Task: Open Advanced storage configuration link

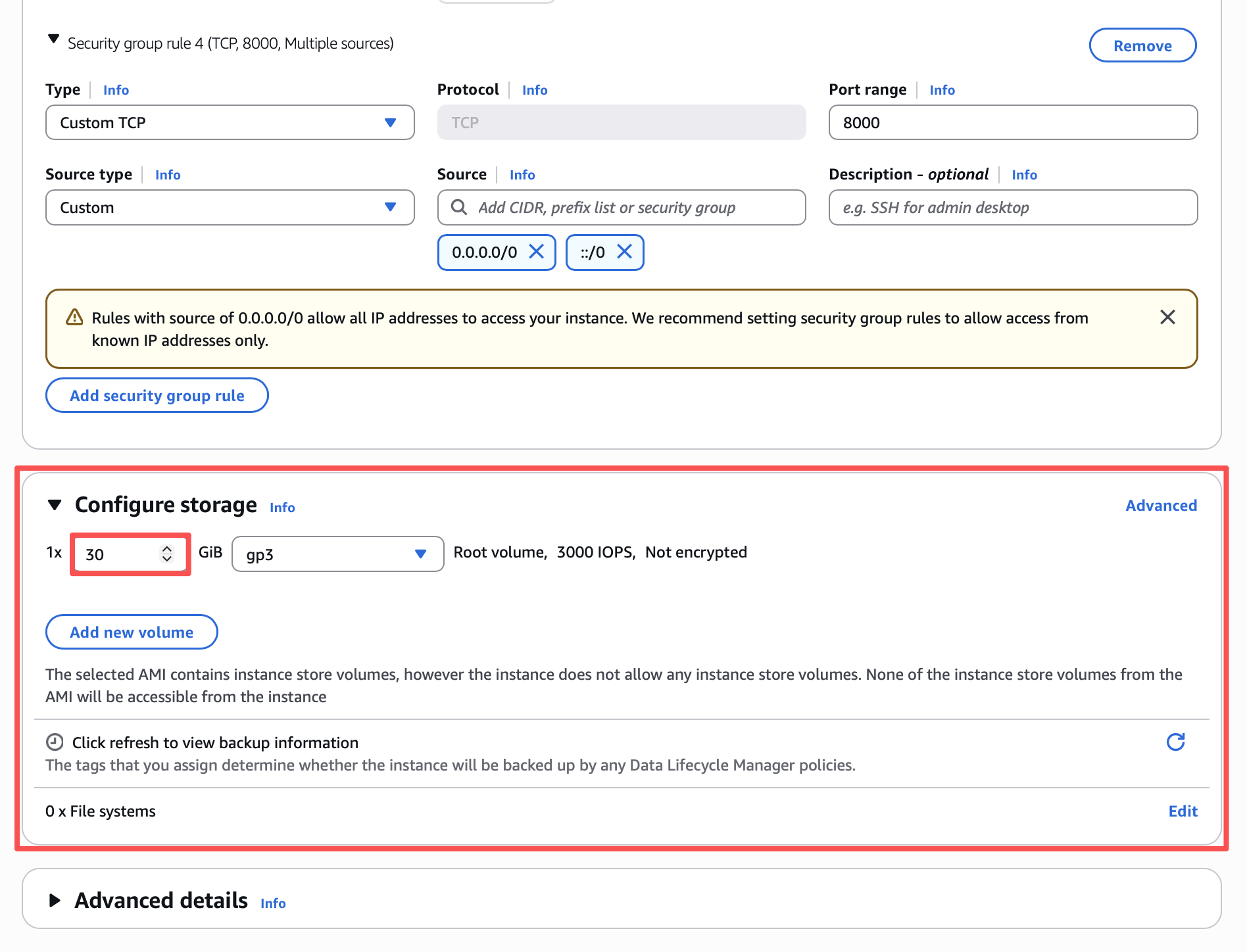Action: [x=1161, y=506]
